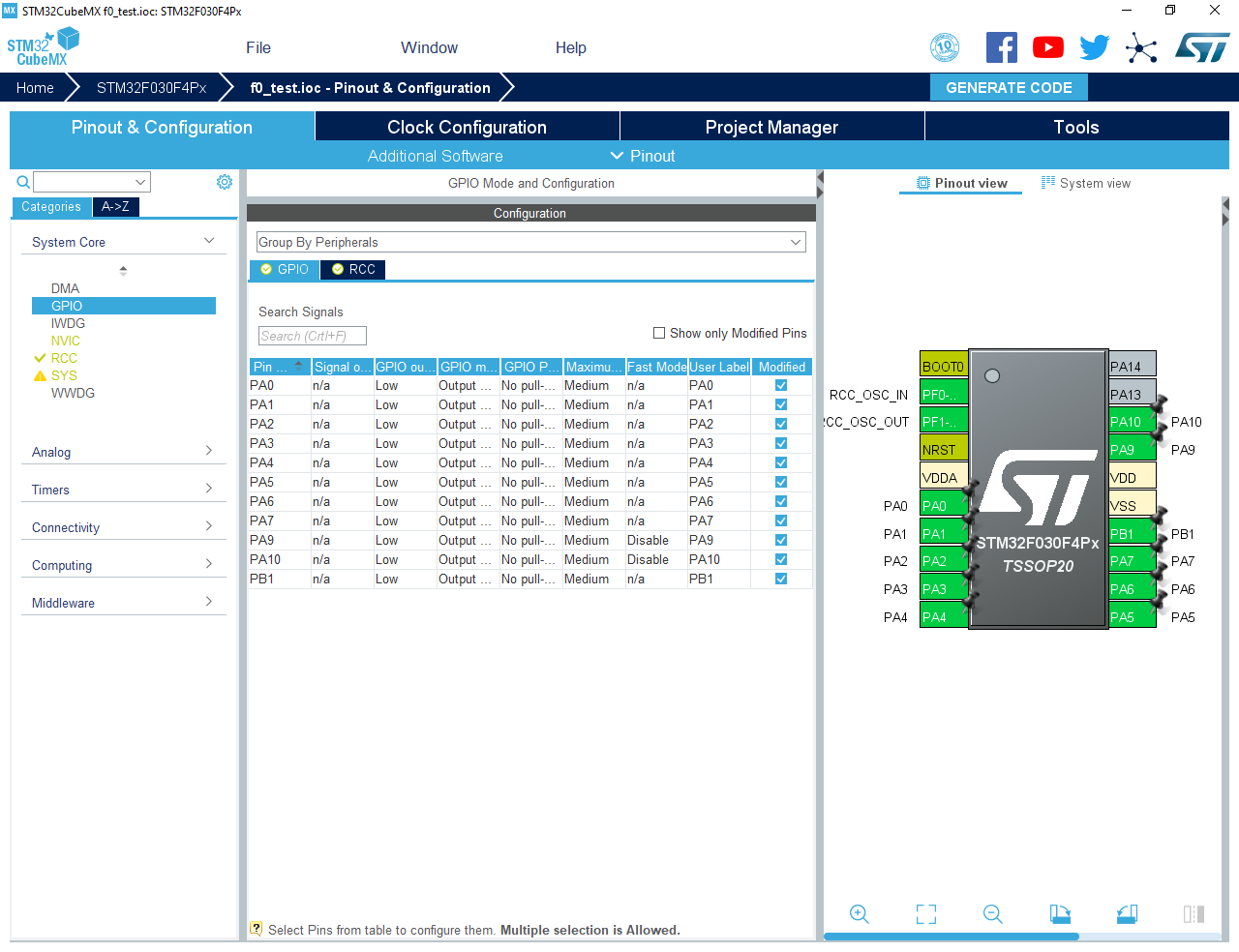
Task: Click the search magnifier icon in categories
Action: [23, 182]
